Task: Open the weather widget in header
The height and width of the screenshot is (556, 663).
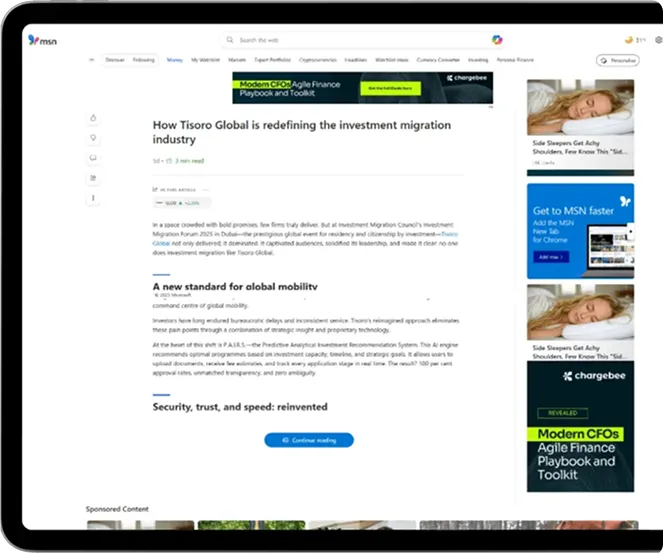Action: click(635, 40)
